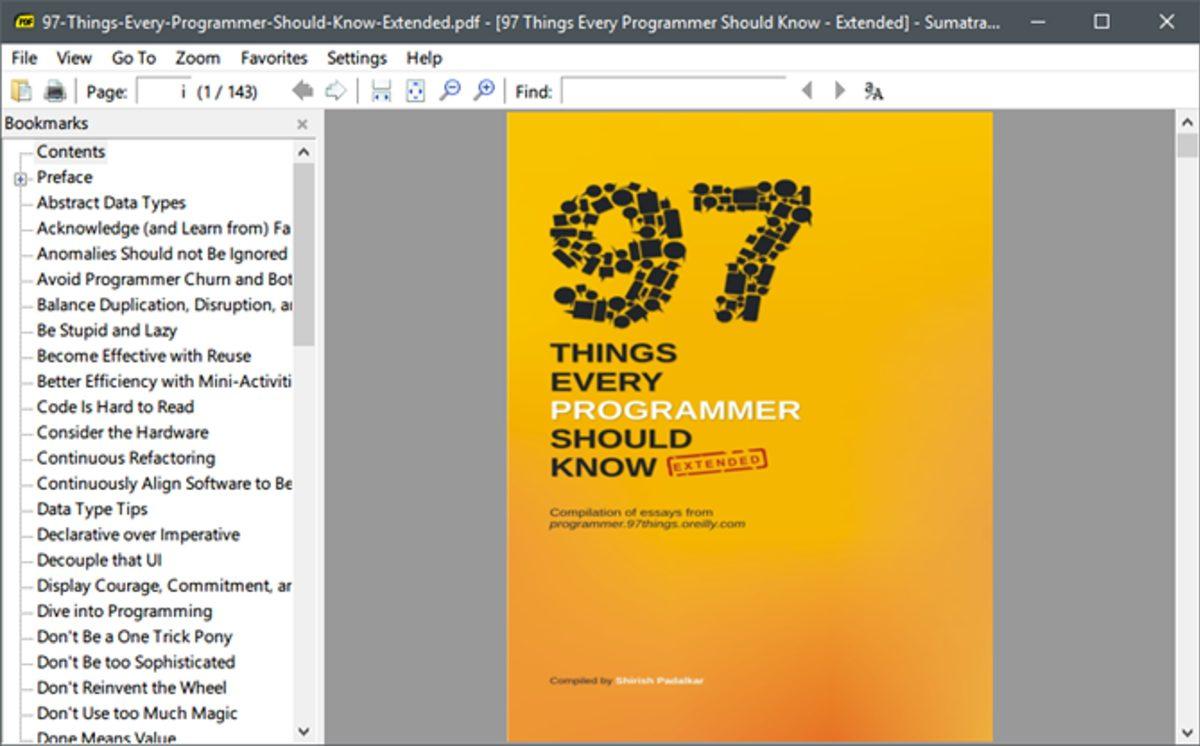
Task: Select the Contents bookmark
Action: click(x=70, y=151)
